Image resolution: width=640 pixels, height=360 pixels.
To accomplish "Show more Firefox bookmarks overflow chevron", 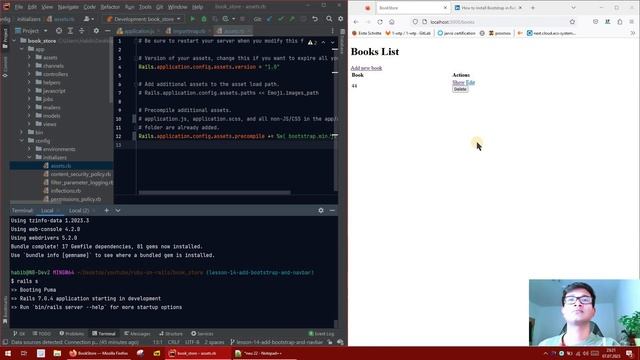I will pyautogui.click(x=633, y=33).
